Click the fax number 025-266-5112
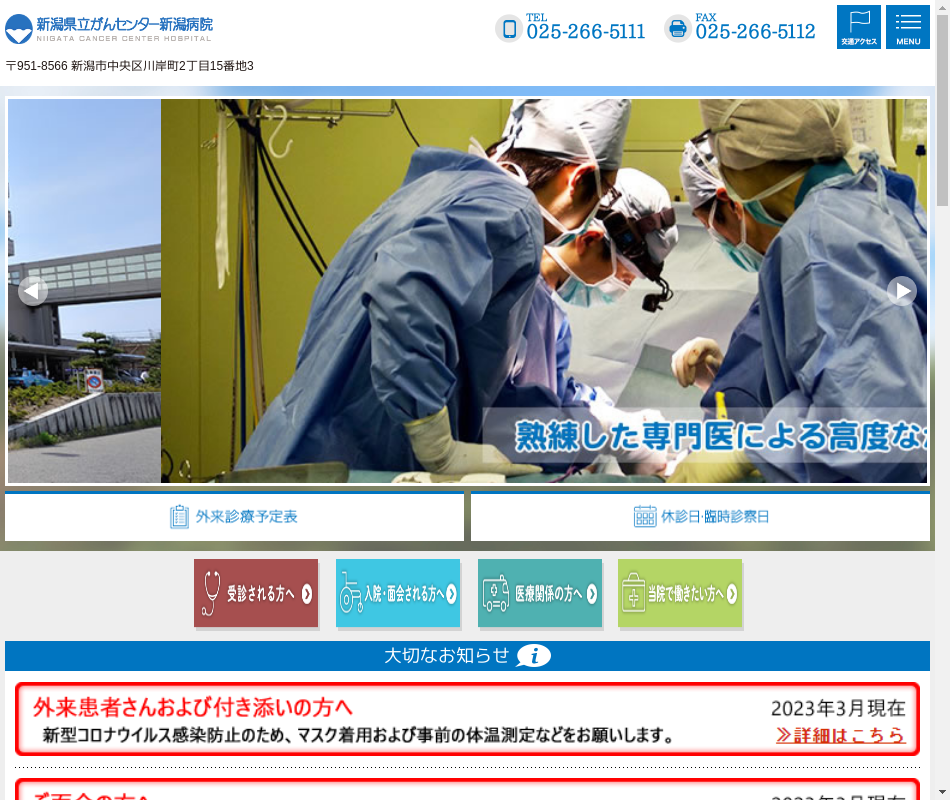The height and width of the screenshot is (800, 950). [x=755, y=32]
